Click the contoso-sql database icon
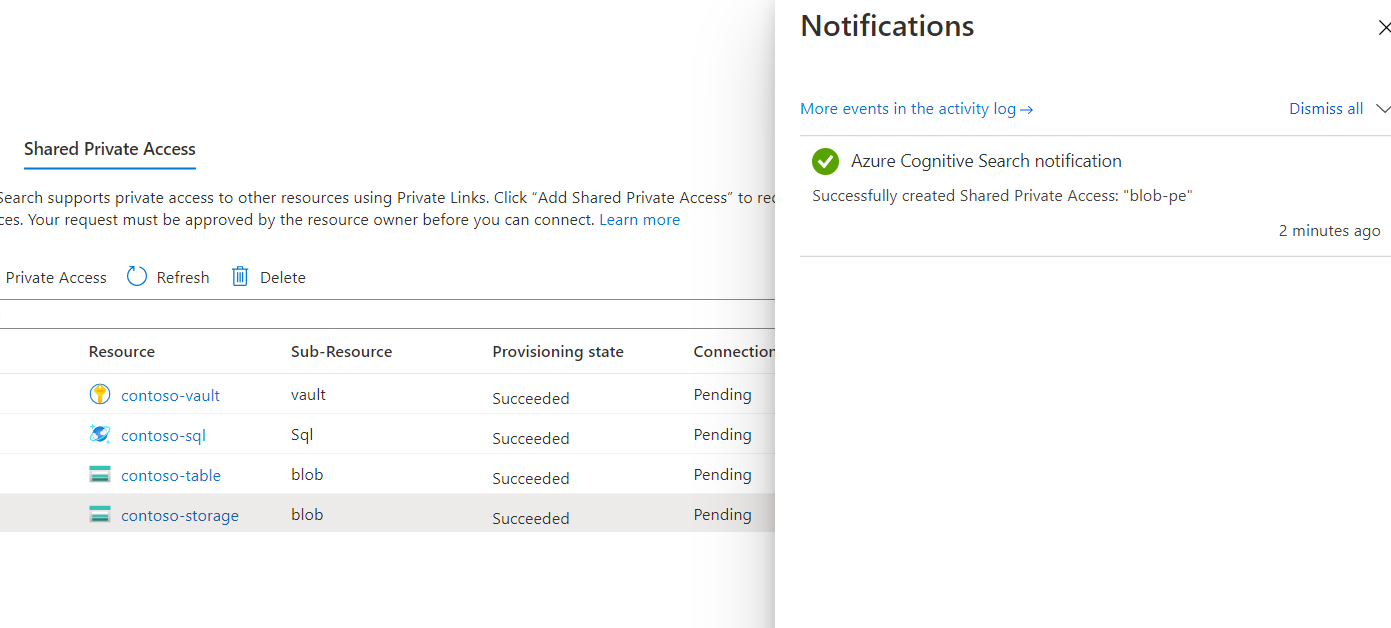1391x628 pixels. point(100,435)
